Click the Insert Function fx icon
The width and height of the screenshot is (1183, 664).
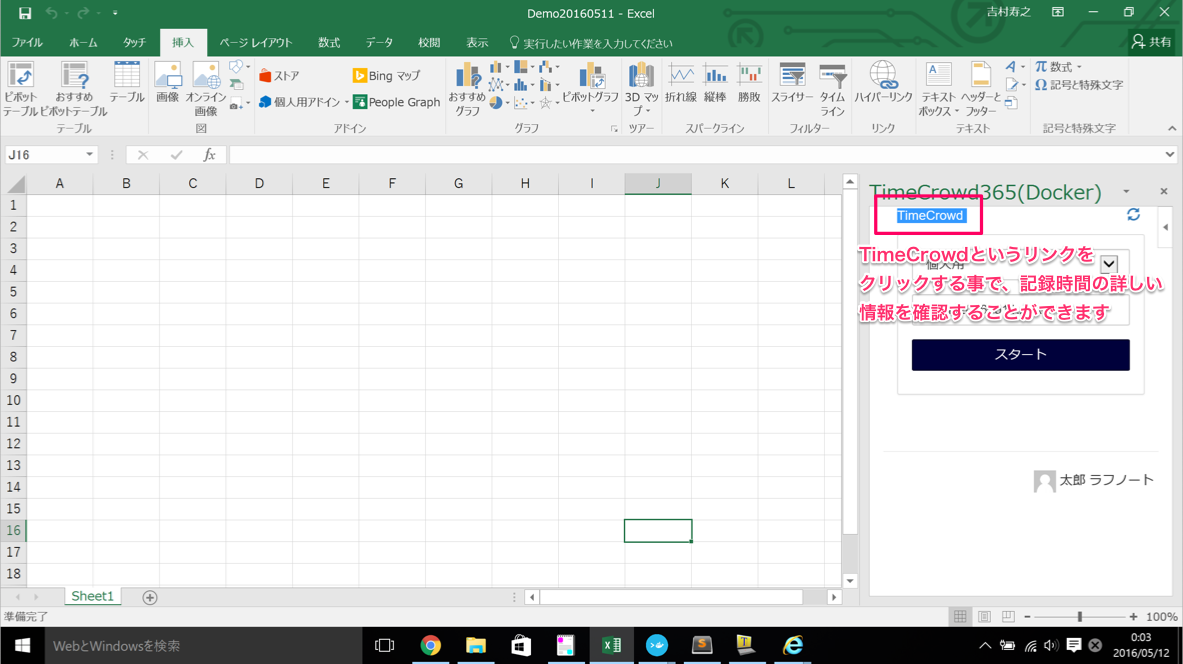(209, 155)
